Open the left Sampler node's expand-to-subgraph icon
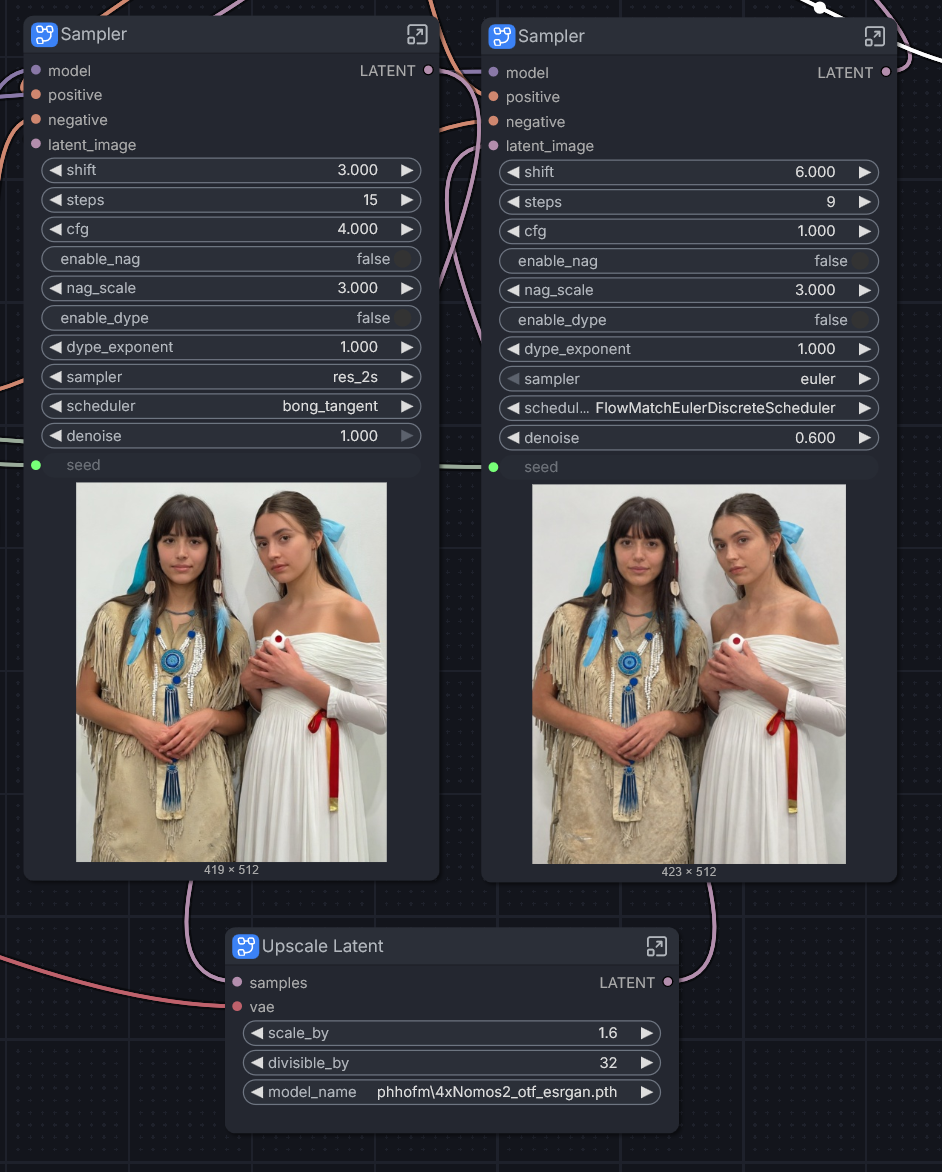The width and height of the screenshot is (942, 1172). 416,34
